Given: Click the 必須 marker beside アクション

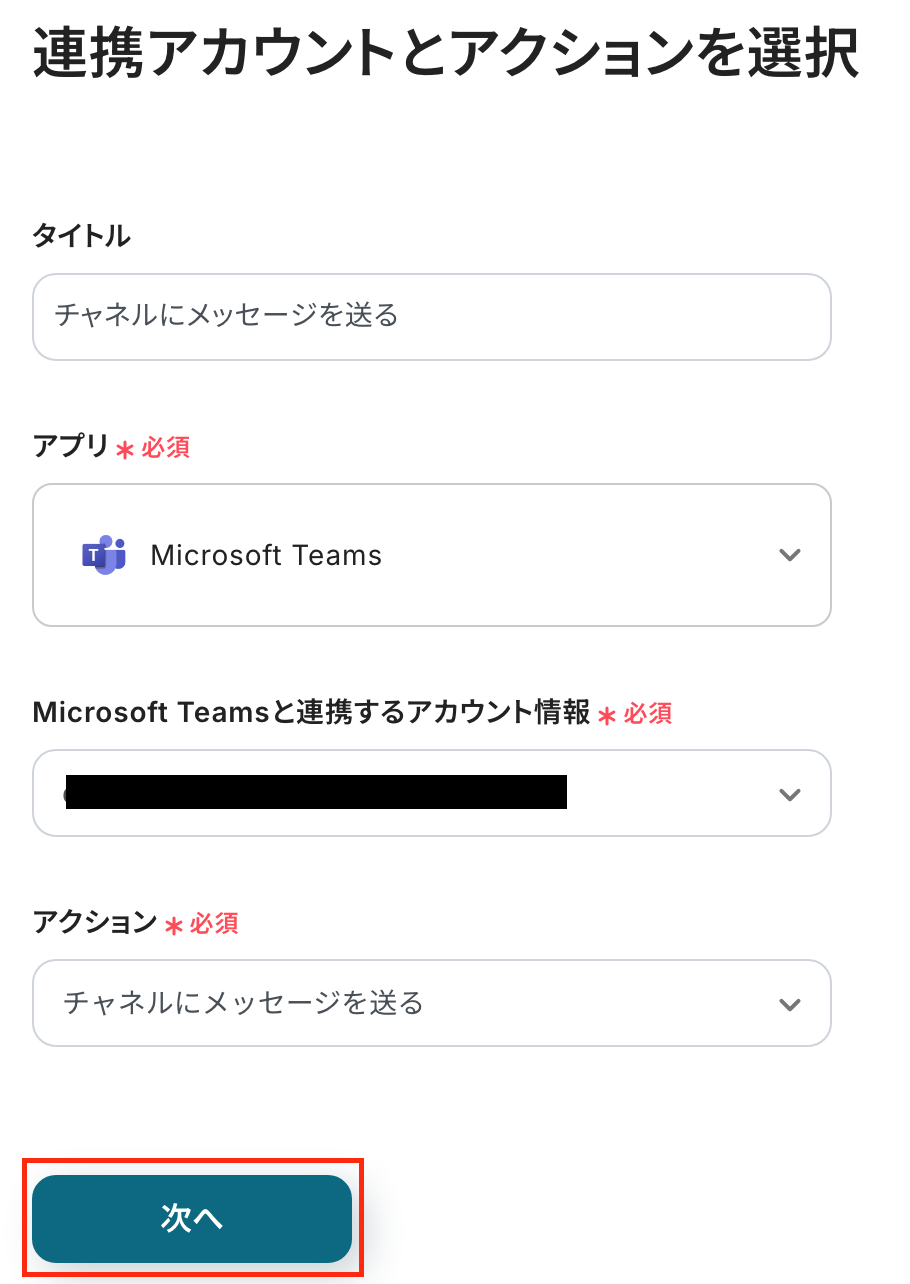Looking at the screenshot, I should point(214,923).
